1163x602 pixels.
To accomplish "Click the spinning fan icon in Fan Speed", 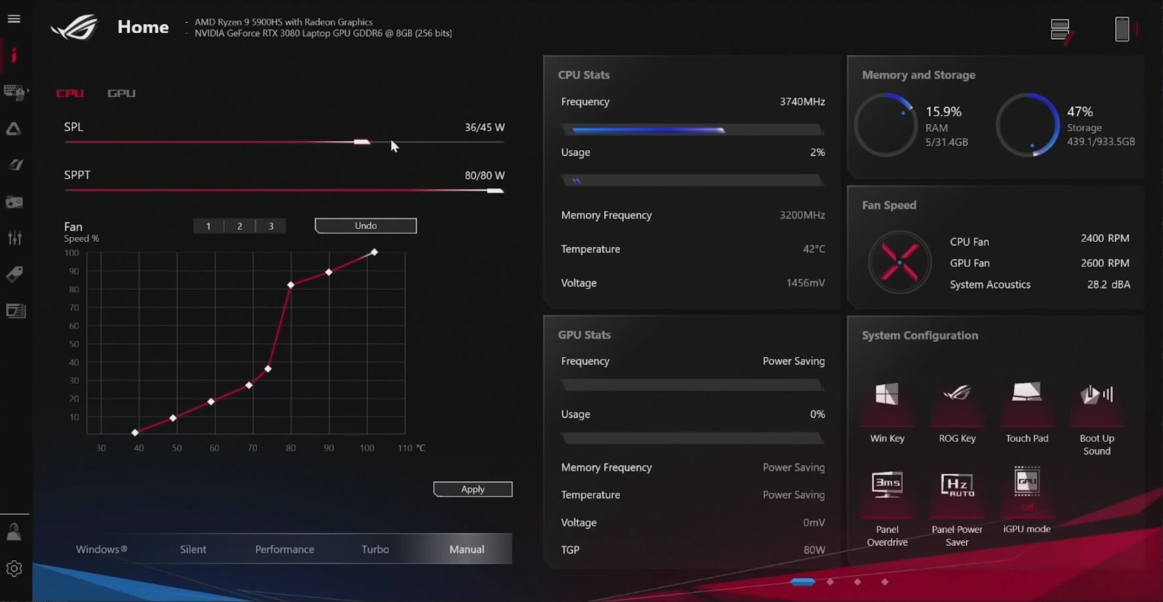I will [x=899, y=262].
